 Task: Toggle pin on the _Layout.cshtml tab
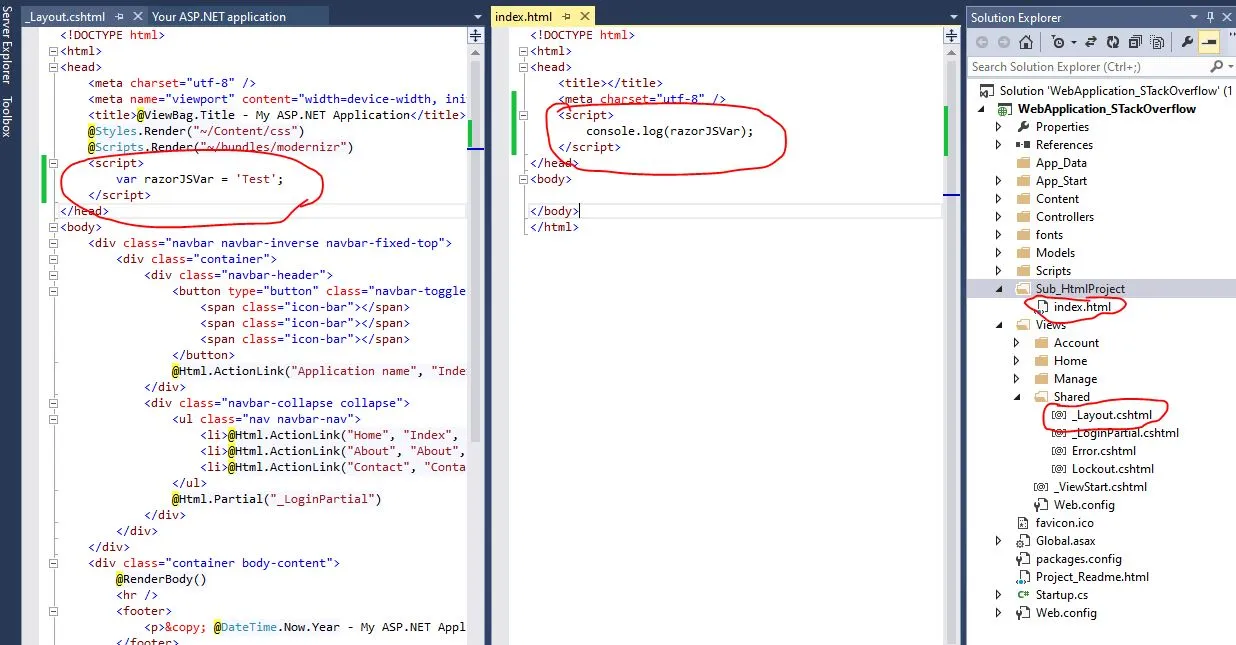tap(118, 17)
